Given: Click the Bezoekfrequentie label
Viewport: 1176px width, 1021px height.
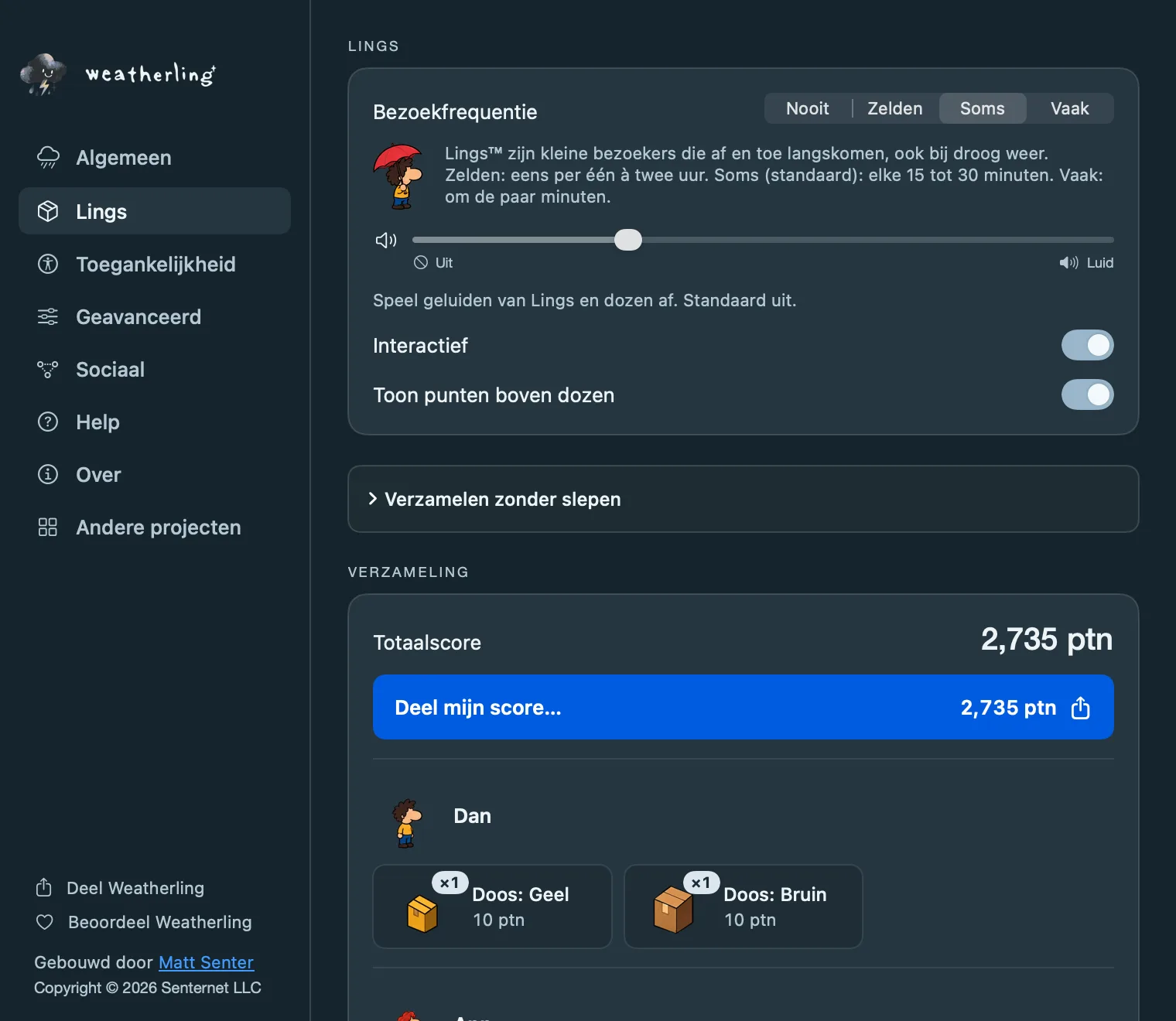Looking at the screenshot, I should coord(455,112).
